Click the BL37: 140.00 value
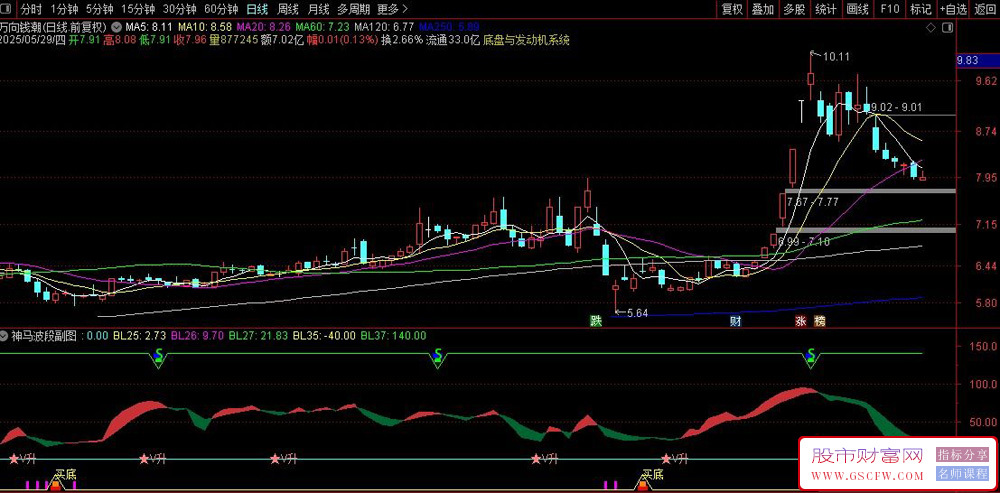Screen dimensions: 1000x493 393,335
